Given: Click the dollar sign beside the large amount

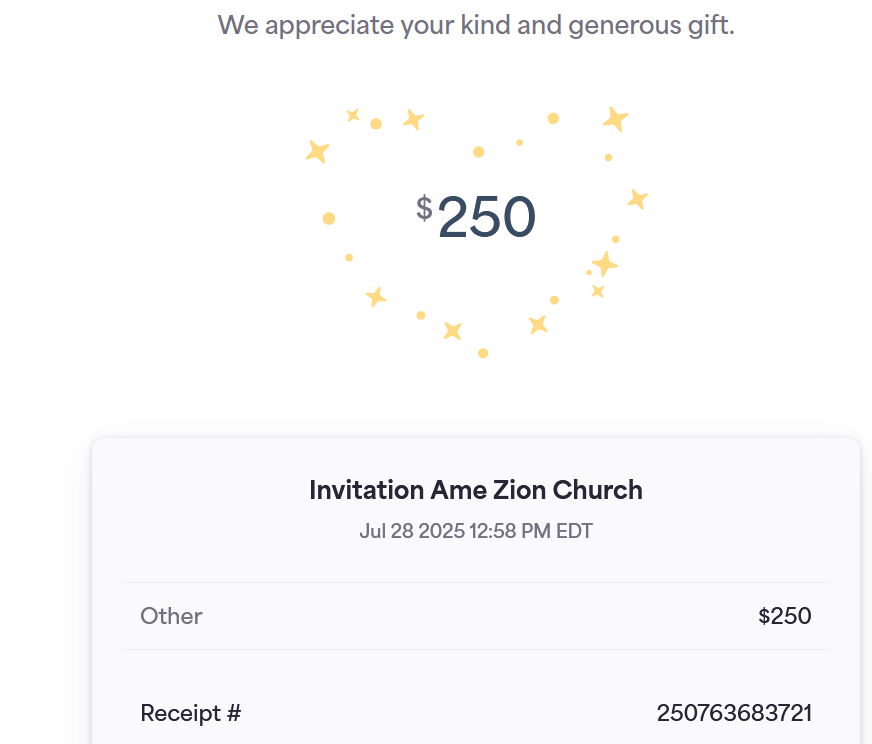Looking at the screenshot, I should 425,208.
